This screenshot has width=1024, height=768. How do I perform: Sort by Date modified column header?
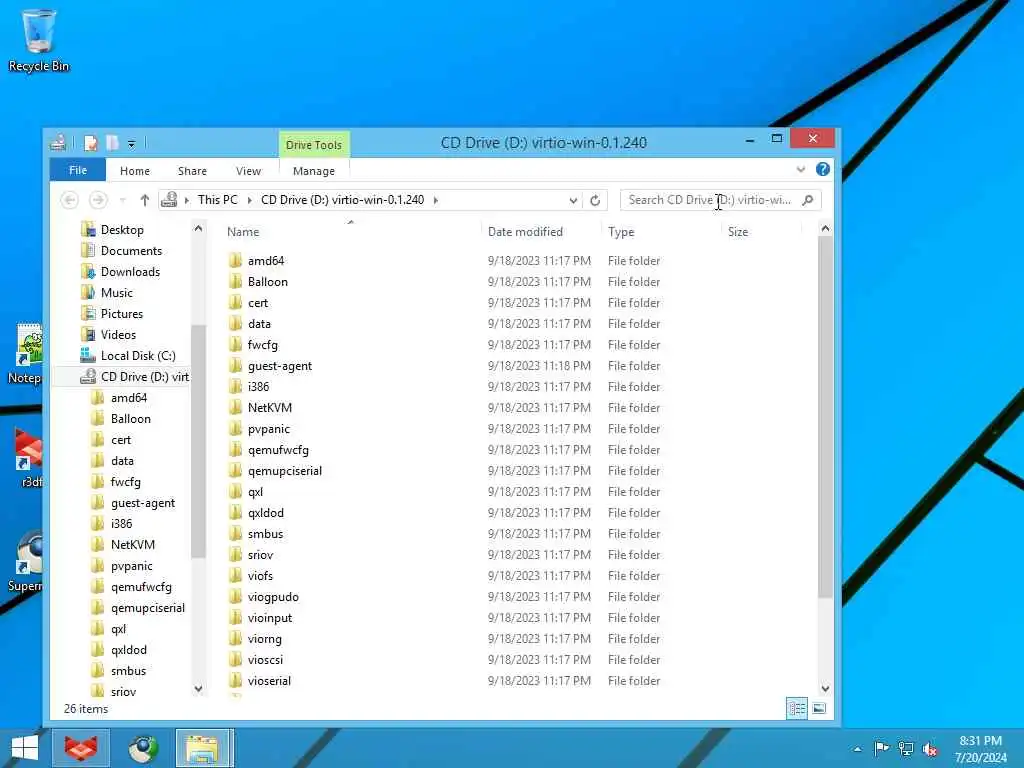point(525,232)
